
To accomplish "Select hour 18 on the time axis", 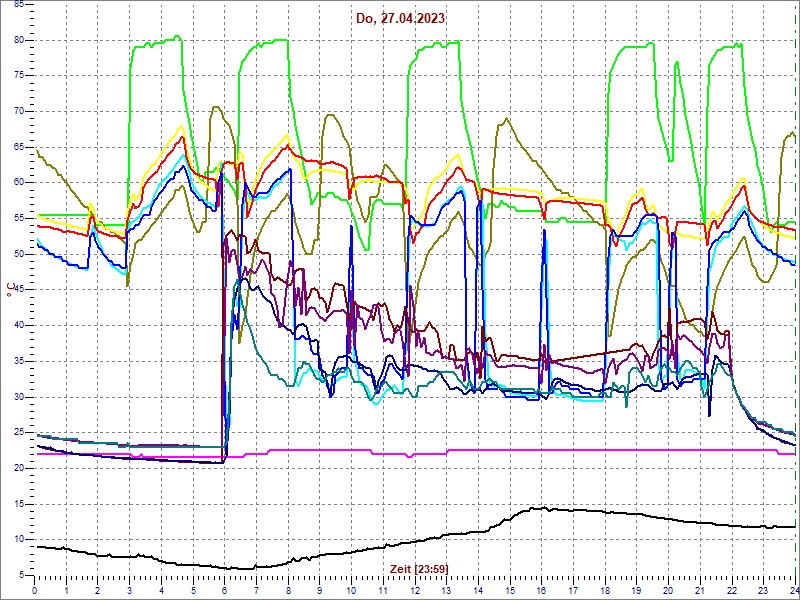I will [x=604, y=591].
